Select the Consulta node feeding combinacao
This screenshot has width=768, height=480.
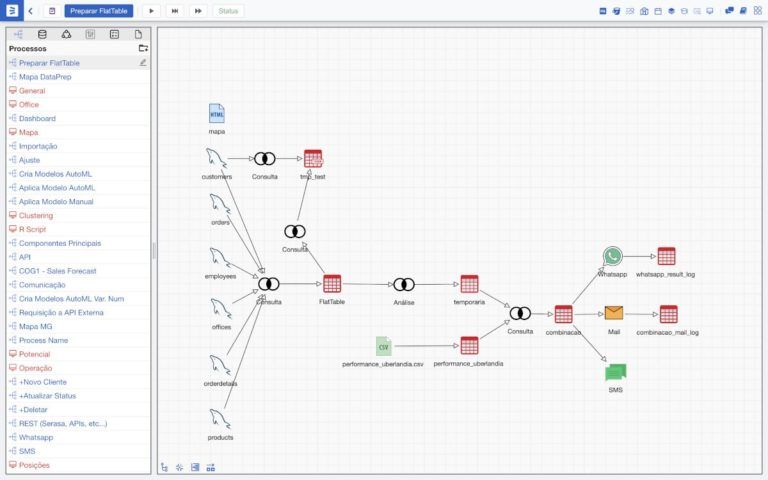pyautogui.click(x=520, y=313)
